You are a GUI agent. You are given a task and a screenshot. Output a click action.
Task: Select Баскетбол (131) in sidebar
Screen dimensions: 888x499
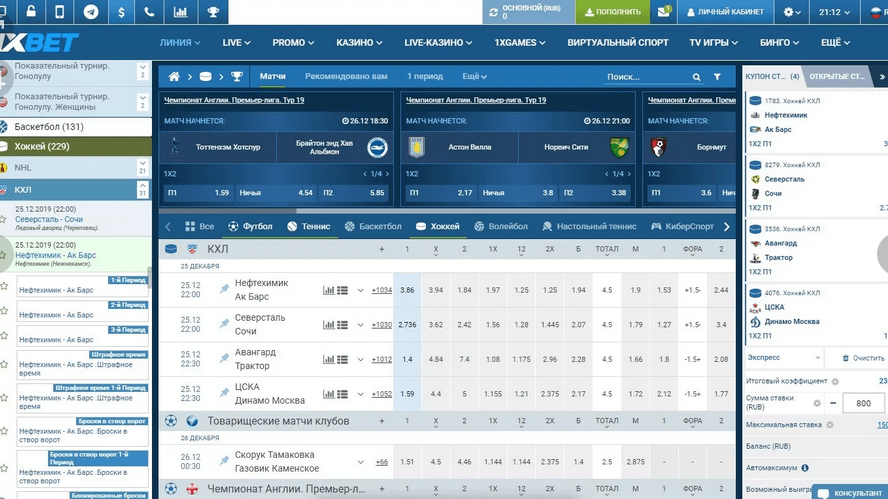76,127
